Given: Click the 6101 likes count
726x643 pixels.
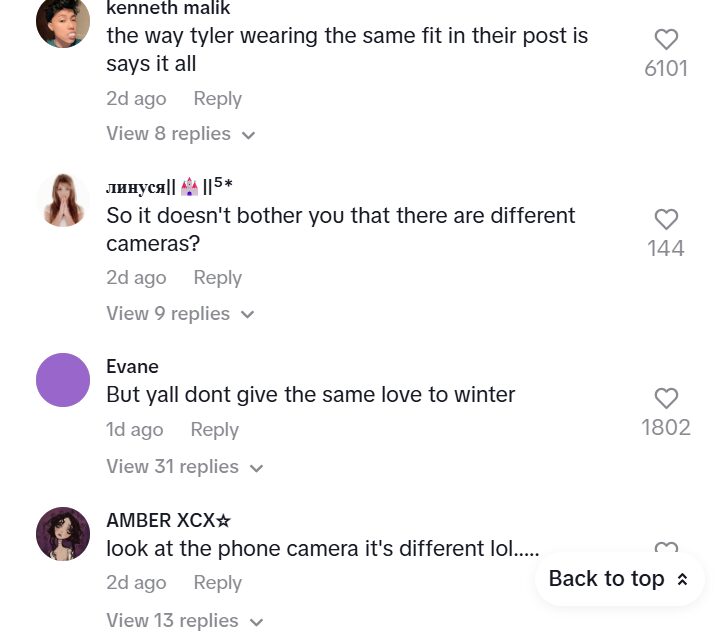Looking at the screenshot, I should (x=666, y=69).
